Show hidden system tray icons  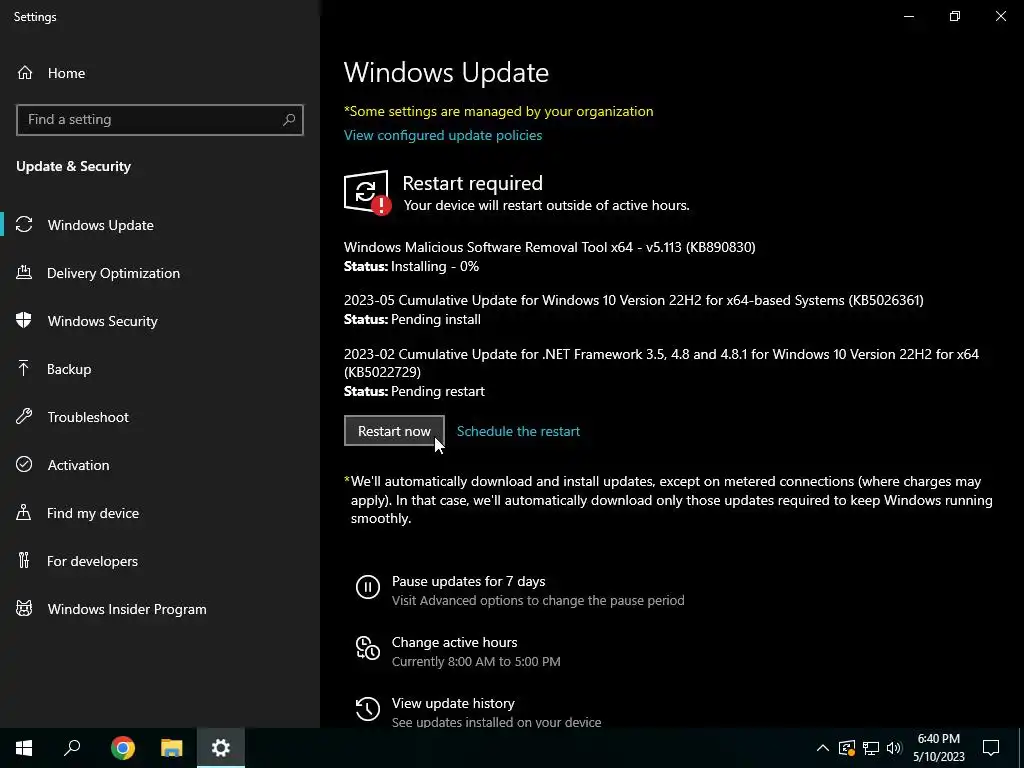[823, 748]
